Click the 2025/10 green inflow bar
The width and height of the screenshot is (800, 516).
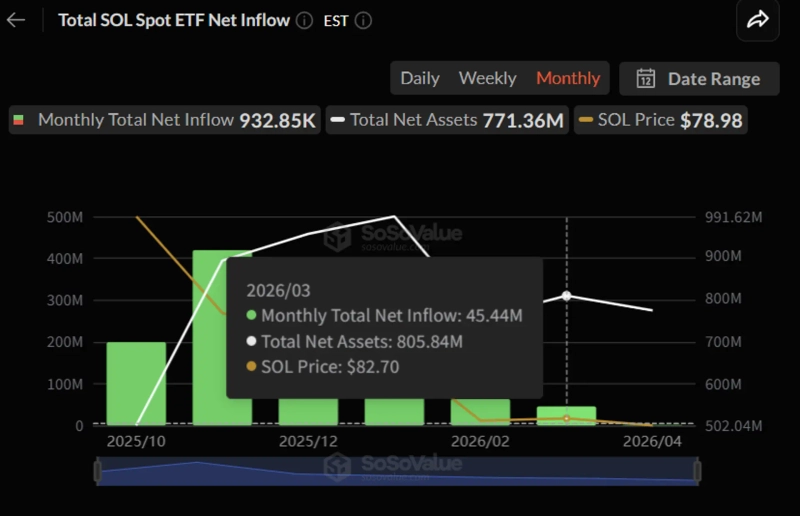pyautogui.click(x=136, y=384)
